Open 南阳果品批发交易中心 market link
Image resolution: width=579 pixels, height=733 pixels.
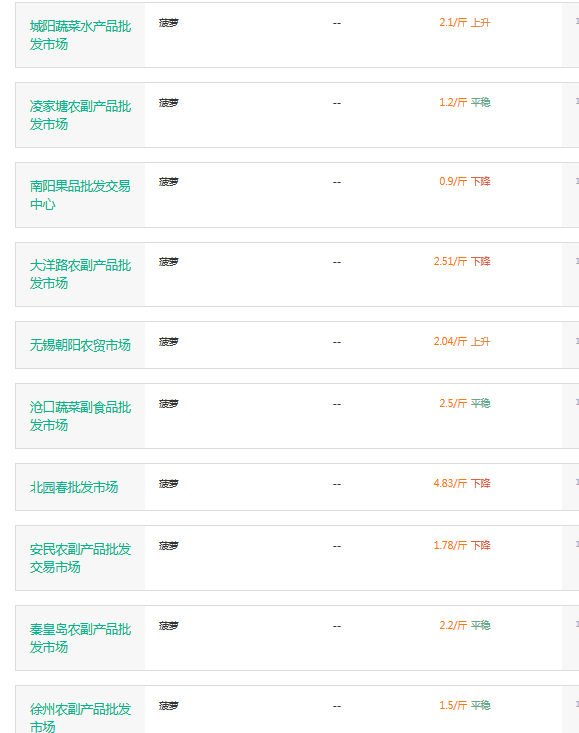click(x=80, y=195)
